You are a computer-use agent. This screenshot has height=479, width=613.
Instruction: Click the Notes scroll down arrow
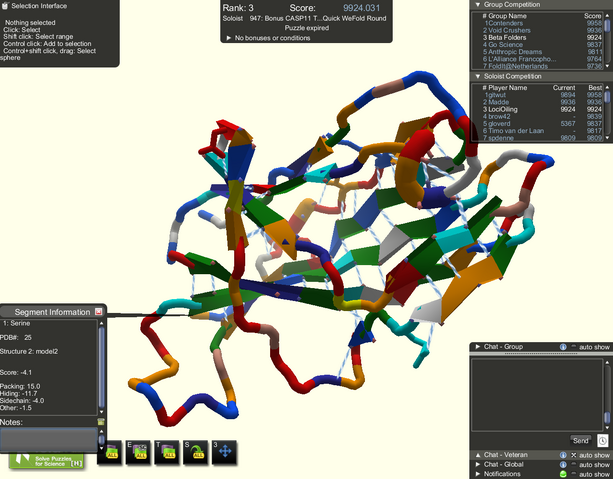pos(101,448)
